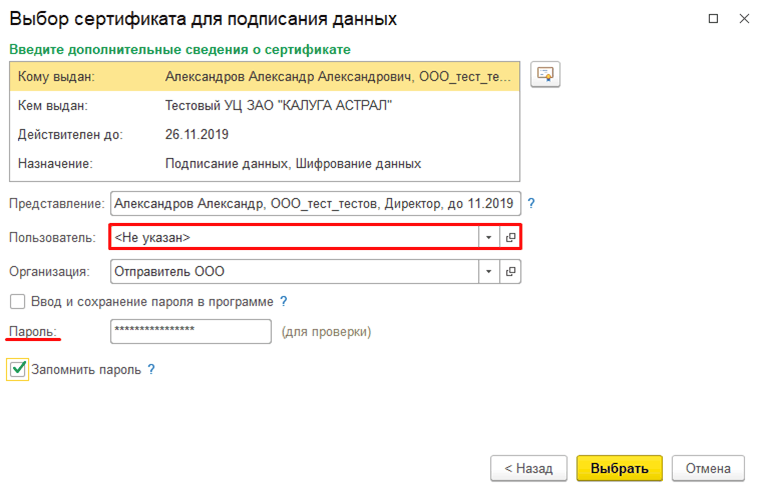Click help icon beside password saving option

tap(284, 301)
